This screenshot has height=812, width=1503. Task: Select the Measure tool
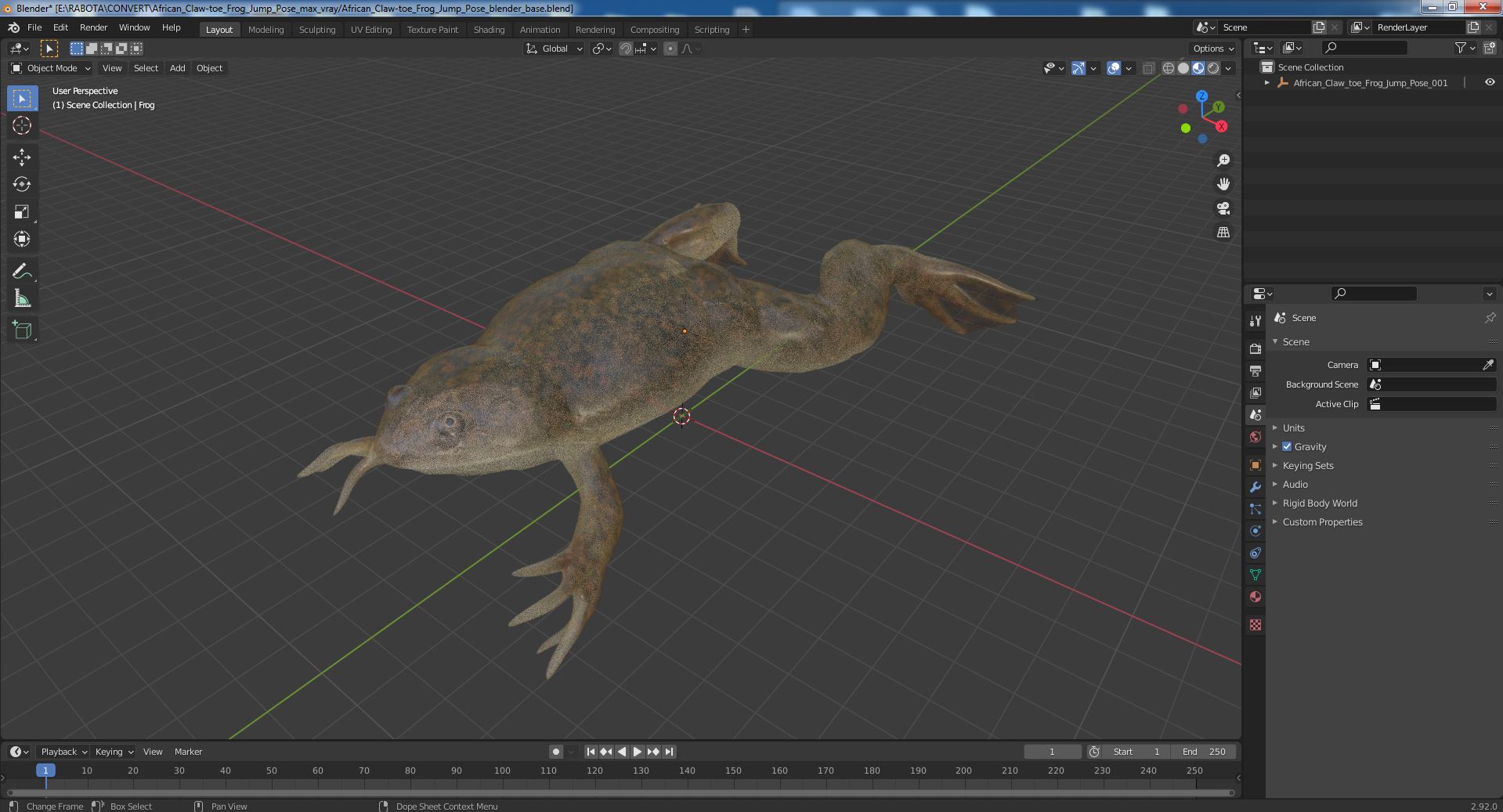(x=22, y=299)
